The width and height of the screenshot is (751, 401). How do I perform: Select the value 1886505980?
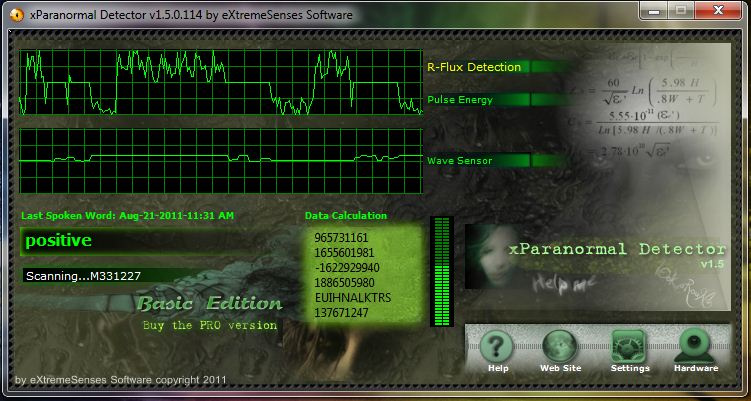(x=344, y=283)
